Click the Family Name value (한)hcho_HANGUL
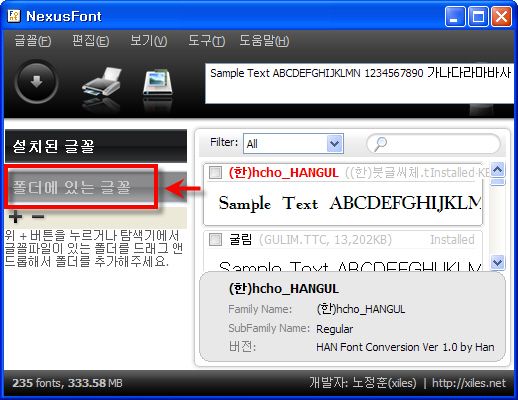The height and width of the screenshot is (400, 518). pyautogui.click(x=361, y=309)
